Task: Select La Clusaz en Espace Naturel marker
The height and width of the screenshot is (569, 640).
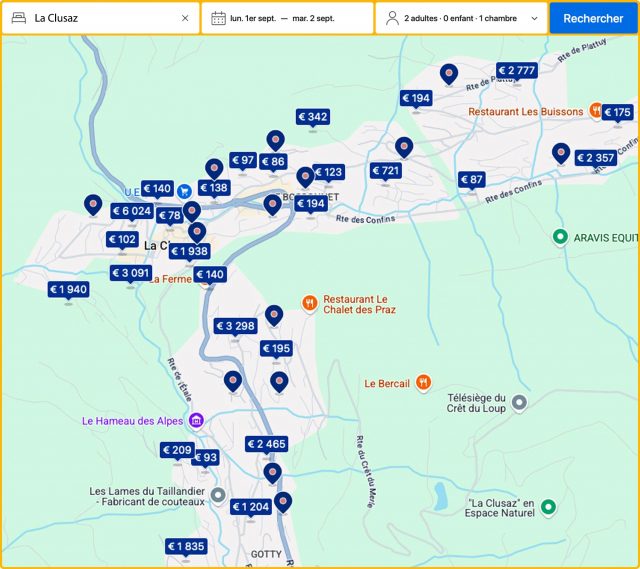Action: pos(547,508)
